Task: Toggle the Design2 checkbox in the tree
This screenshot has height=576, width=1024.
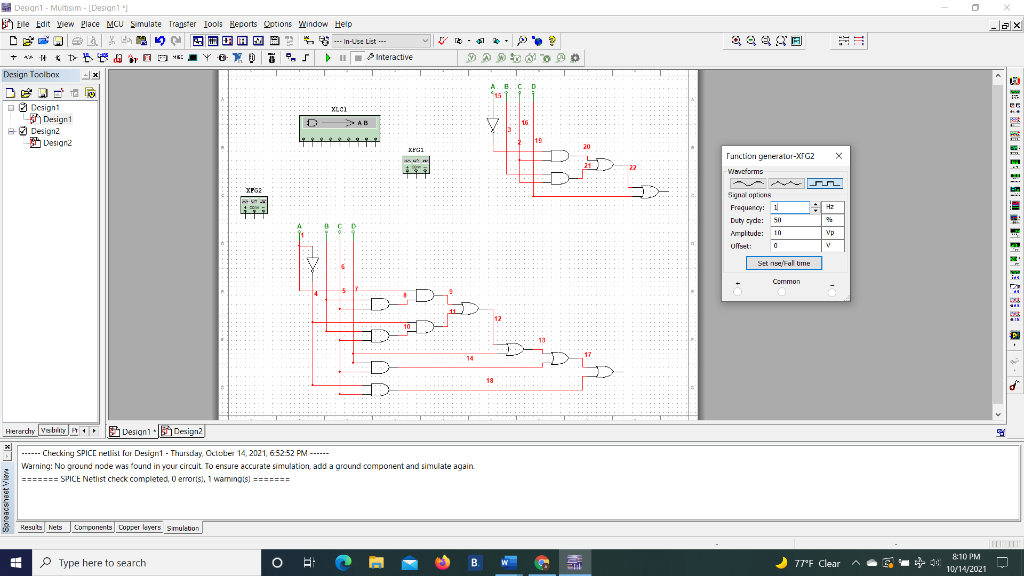Action: pos(23,131)
